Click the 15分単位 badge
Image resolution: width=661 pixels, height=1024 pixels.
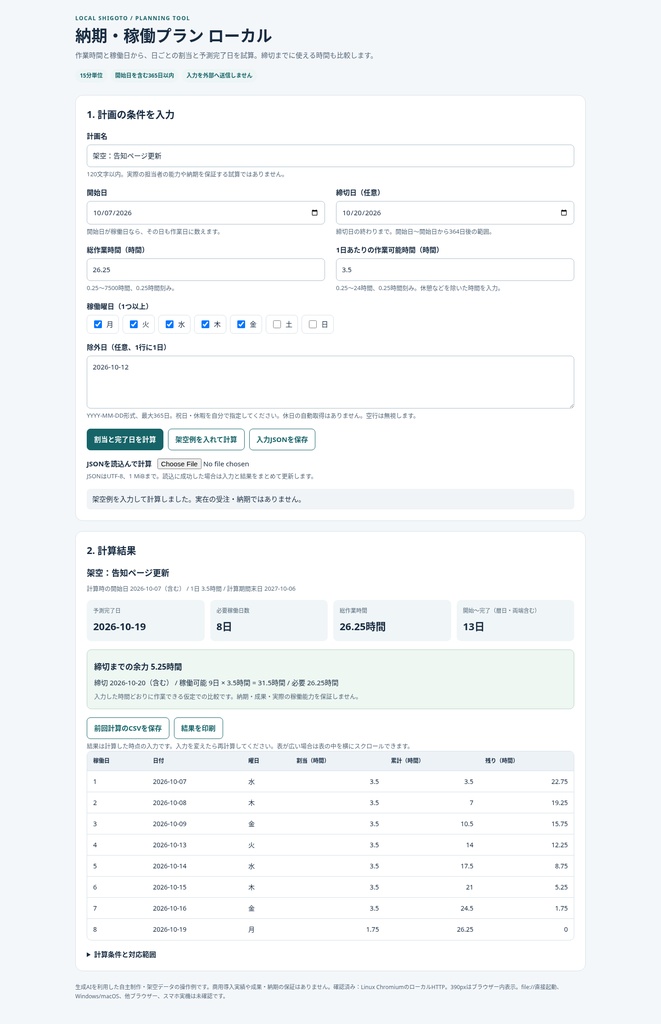[91, 76]
